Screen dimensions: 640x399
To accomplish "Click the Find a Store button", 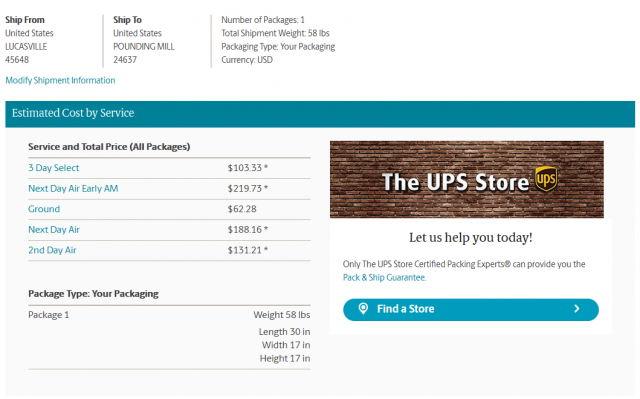I will 471,310.
